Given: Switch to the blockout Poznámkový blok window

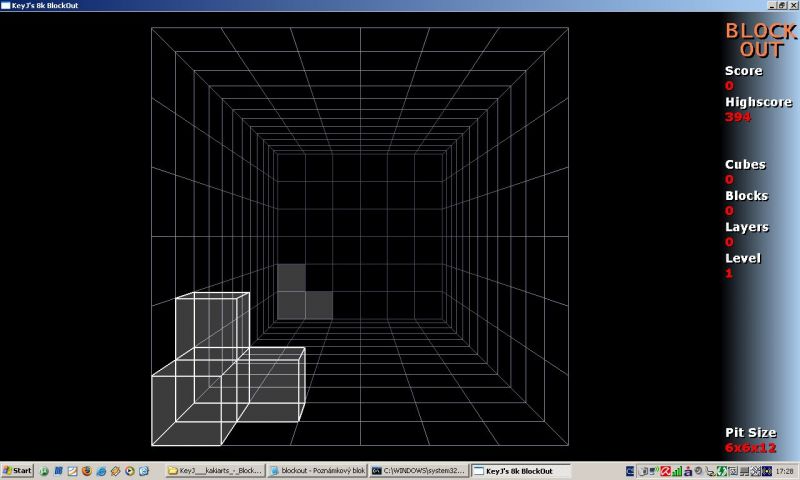Looking at the screenshot, I should [316, 470].
